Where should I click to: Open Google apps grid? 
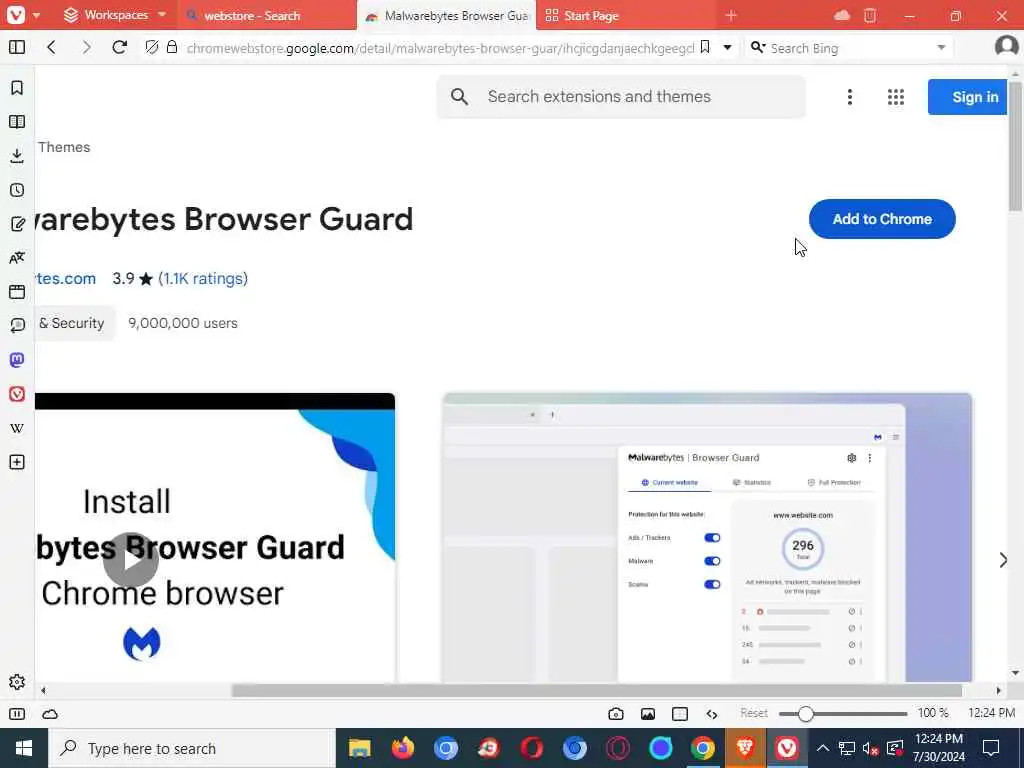coord(896,97)
